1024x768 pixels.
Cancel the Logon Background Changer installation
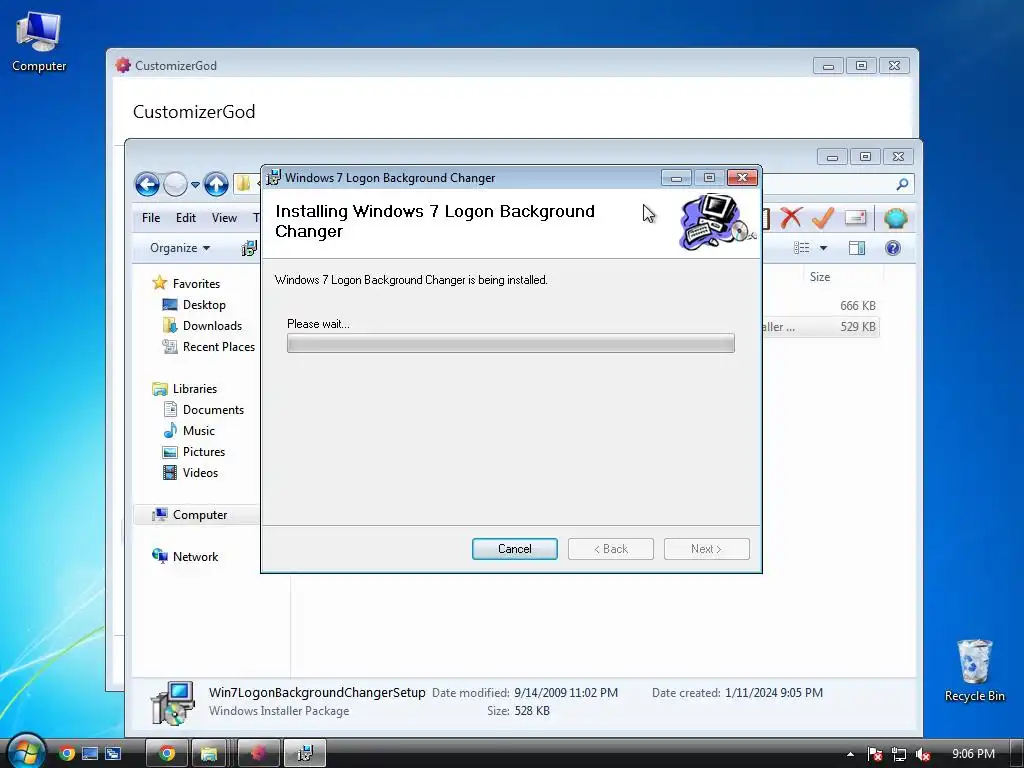pyautogui.click(x=515, y=549)
